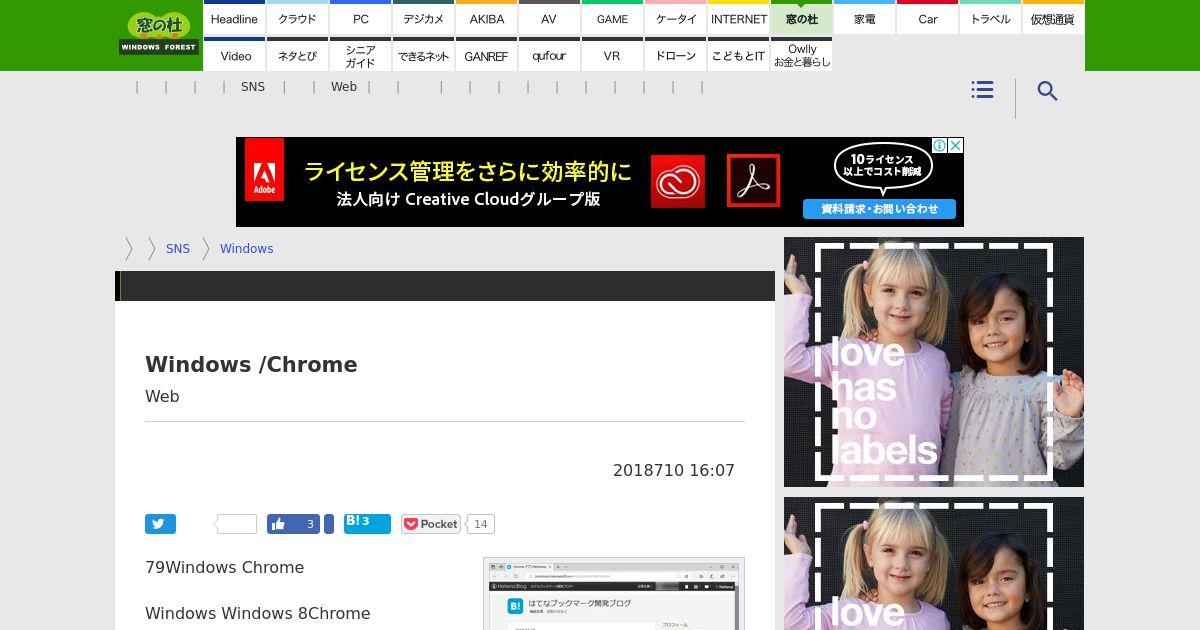1200x630 pixels.
Task: Click Acrobat icon in banner
Action: pyautogui.click(x=753, y=181)
